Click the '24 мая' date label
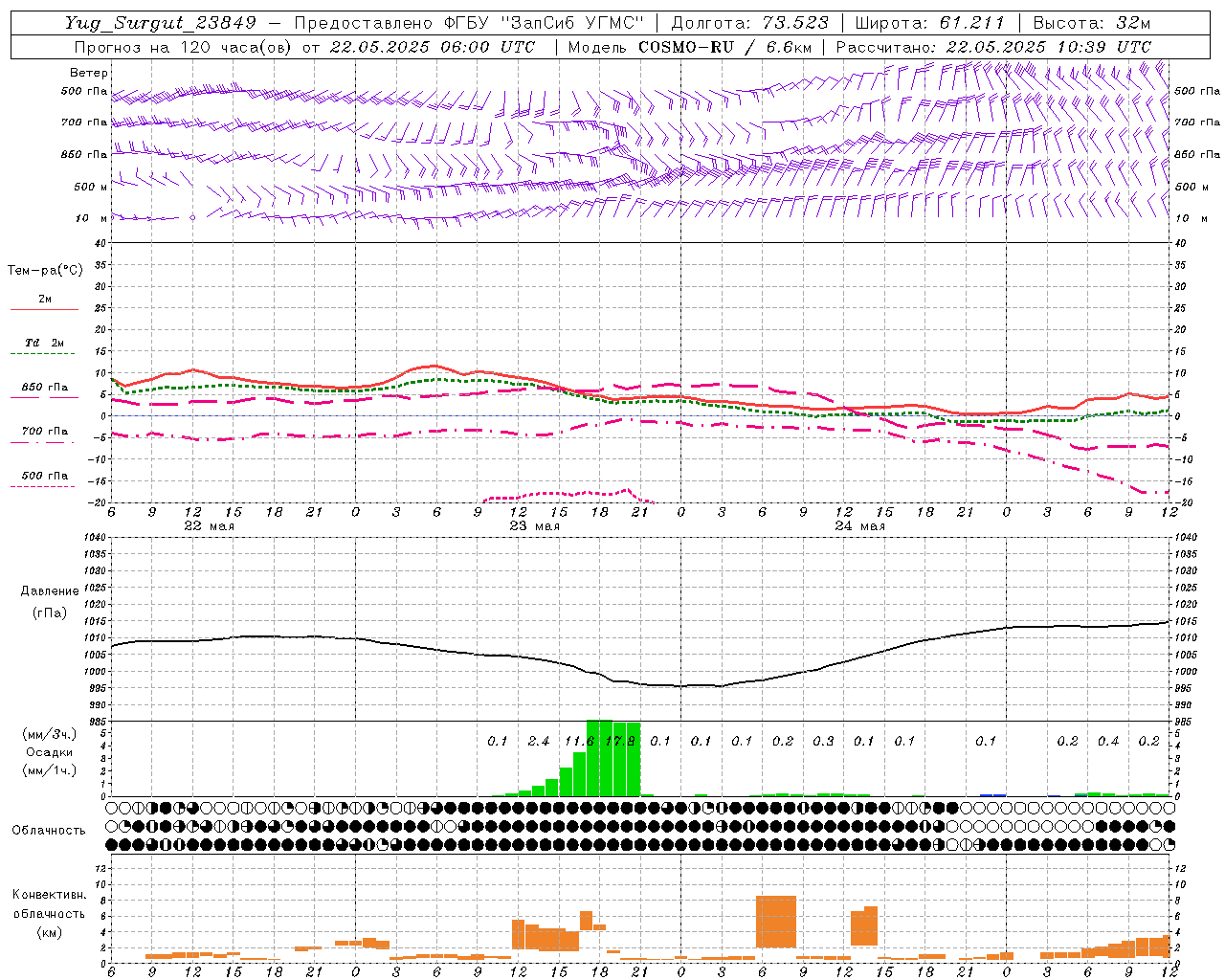 860,526
